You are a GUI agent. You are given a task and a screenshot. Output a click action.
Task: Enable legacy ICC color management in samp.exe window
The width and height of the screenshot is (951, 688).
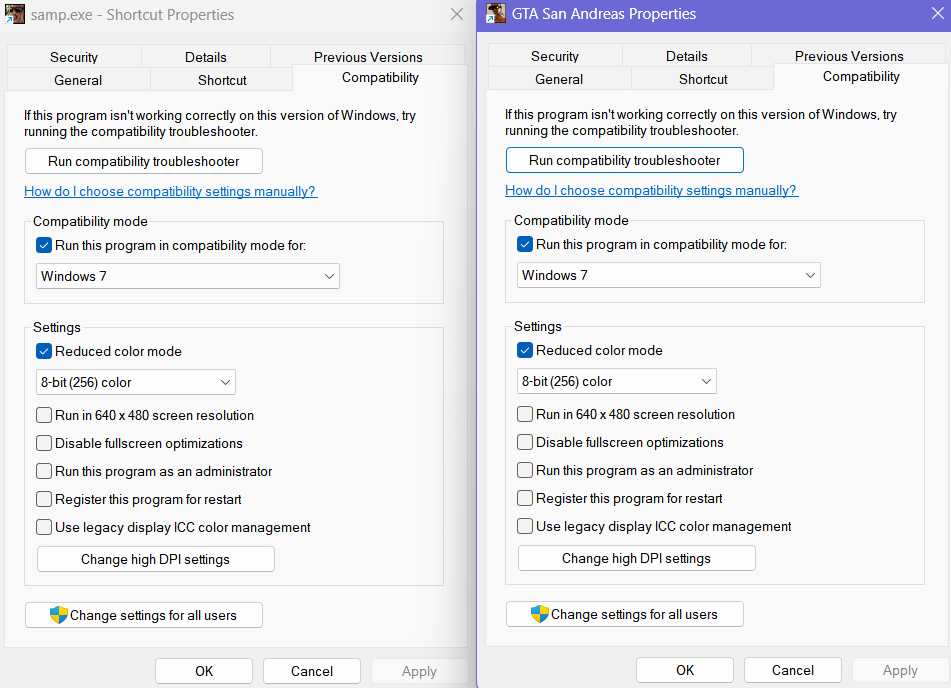[44, 527]
